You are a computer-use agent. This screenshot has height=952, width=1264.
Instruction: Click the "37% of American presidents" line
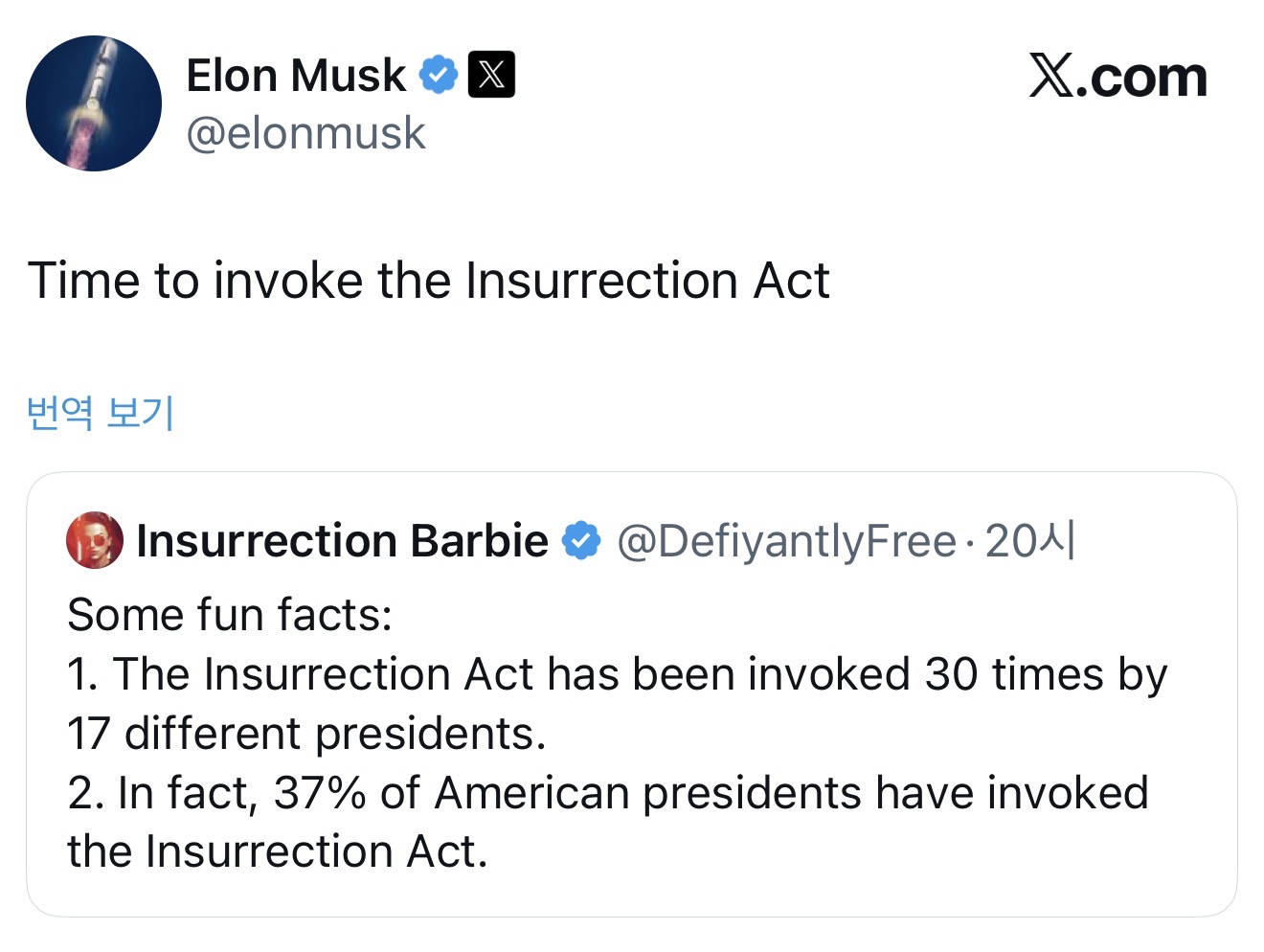click(607, 793)
